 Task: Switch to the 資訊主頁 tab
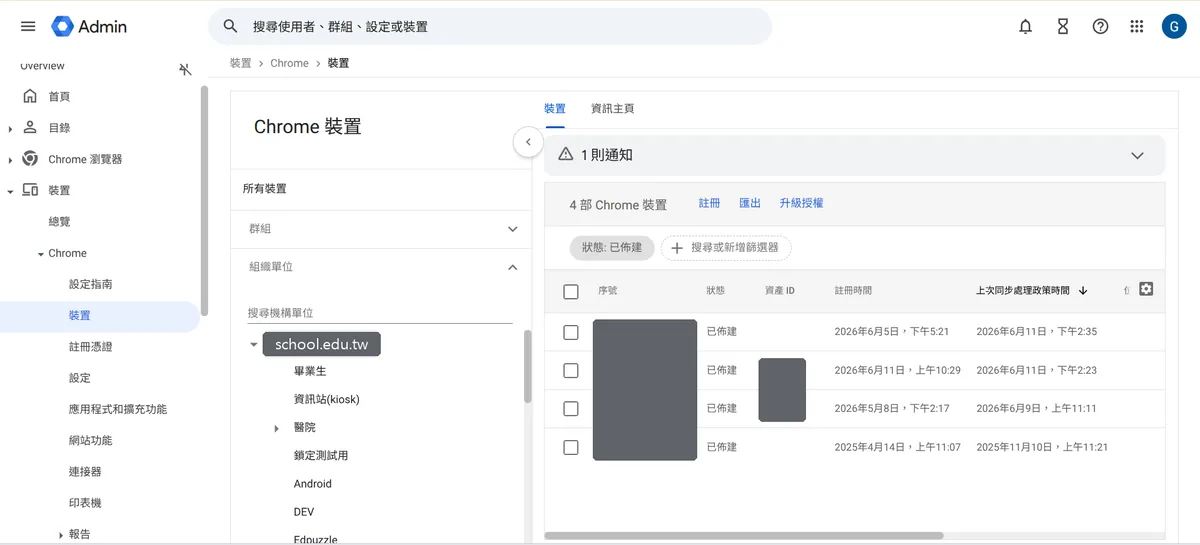[x=612, y=108]
